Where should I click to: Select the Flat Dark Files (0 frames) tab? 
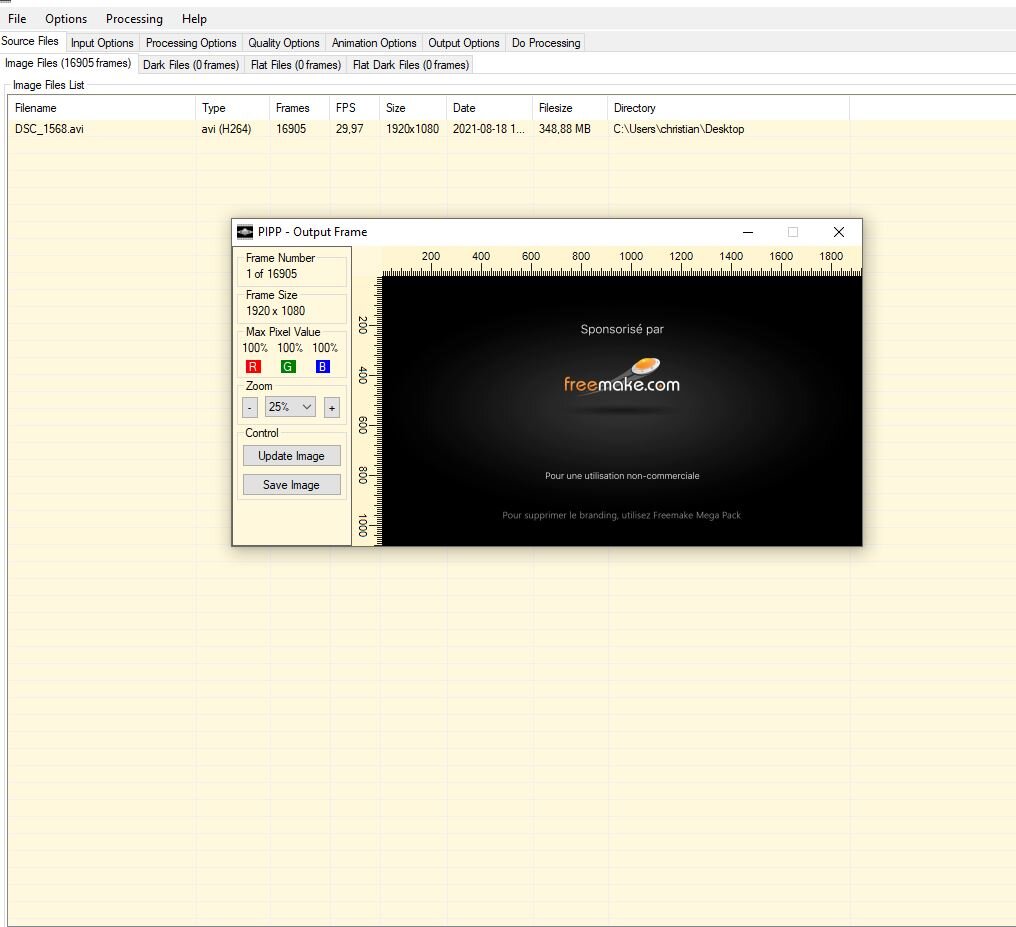(410, 65)
